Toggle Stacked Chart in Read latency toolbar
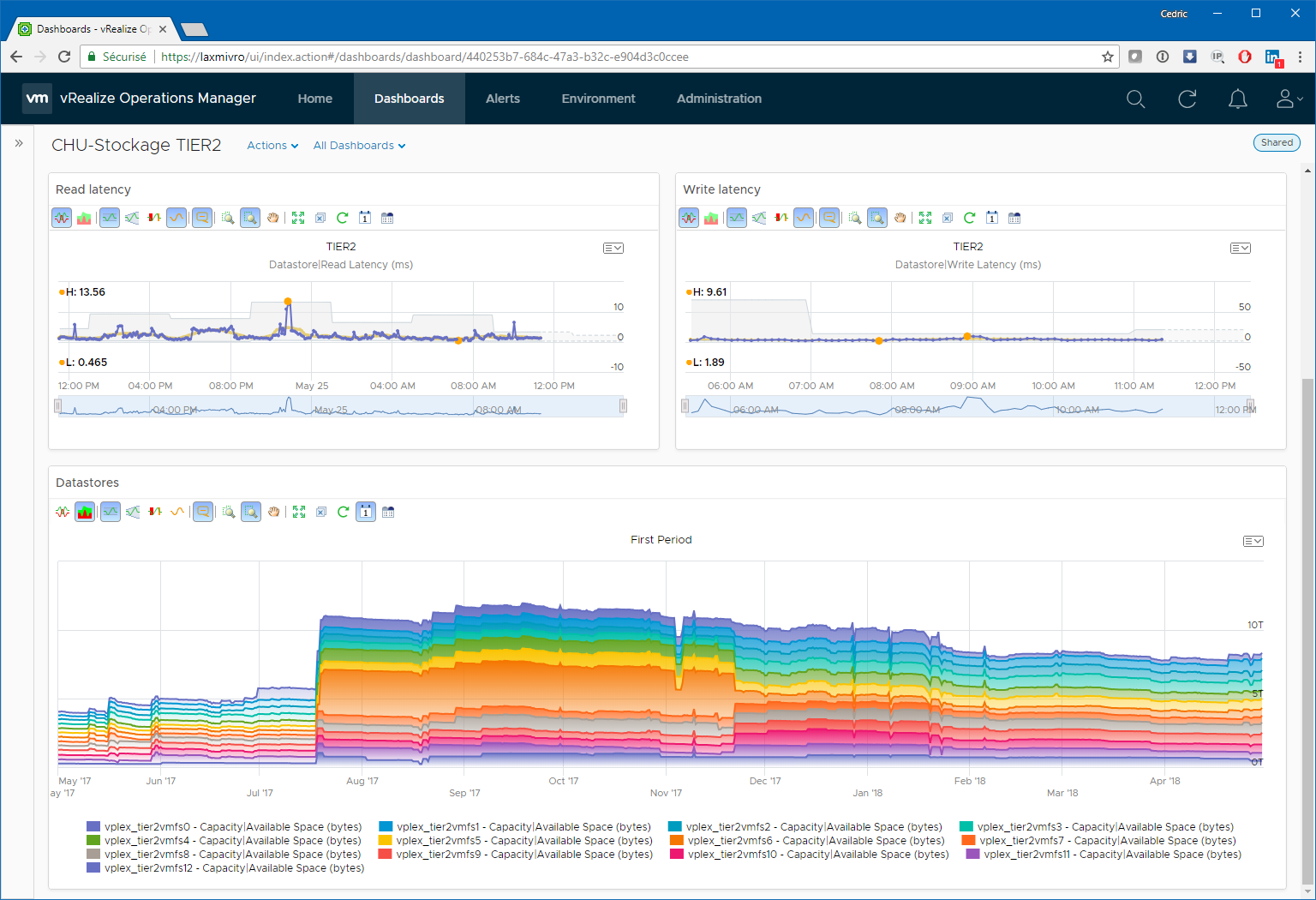Screen dimensions: 1316x900 click(x=84, y=218)
